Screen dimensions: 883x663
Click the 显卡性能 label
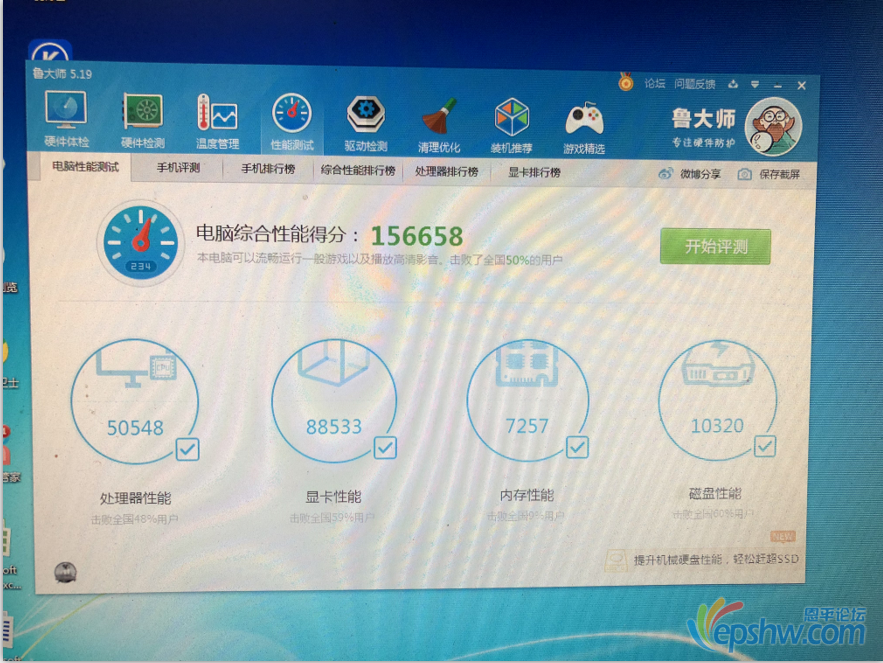pyautogui.click(x=333, y=497)
